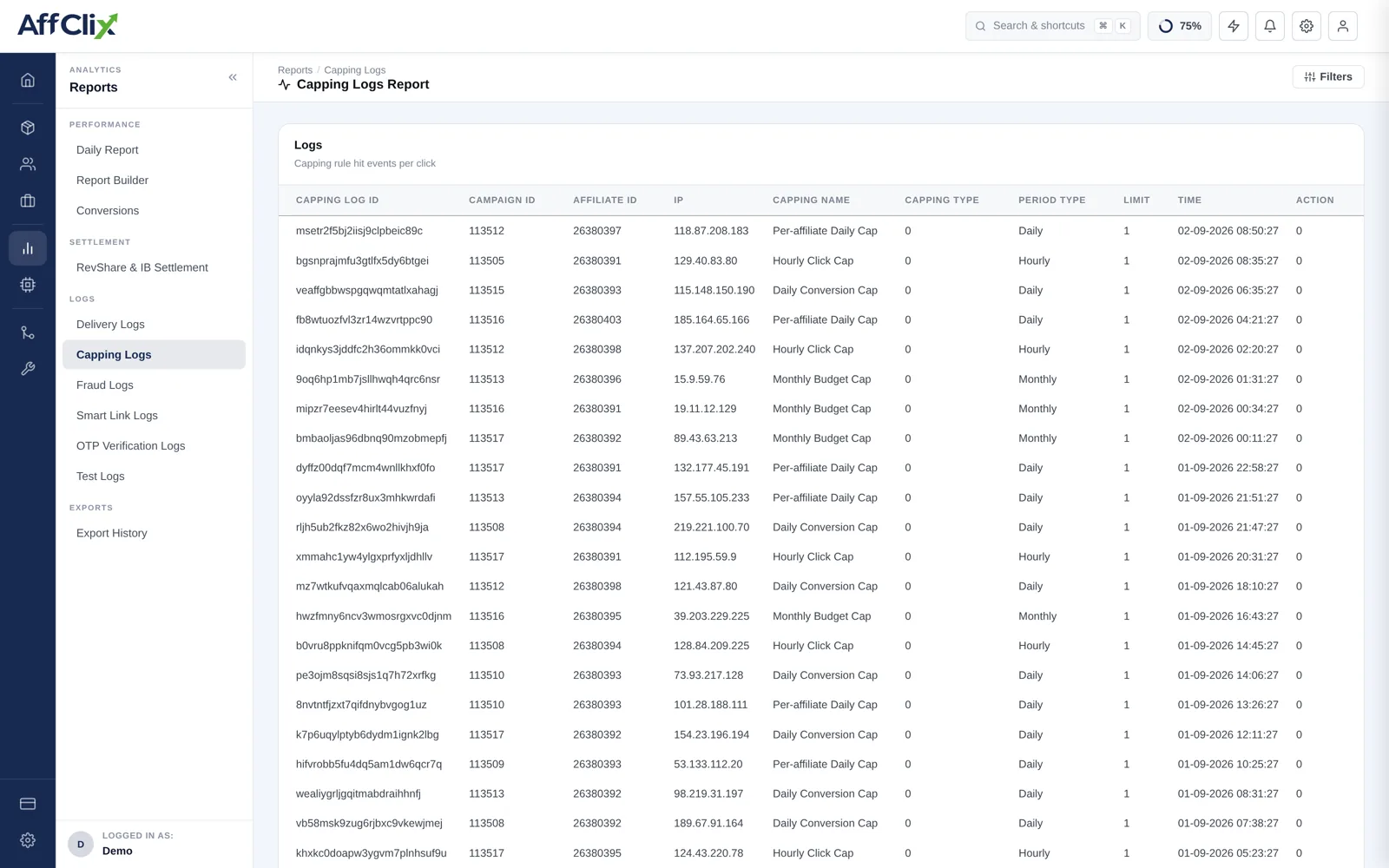
Task: Click the PERIOD TYPE column header
Action: (x=1051, y=201)
